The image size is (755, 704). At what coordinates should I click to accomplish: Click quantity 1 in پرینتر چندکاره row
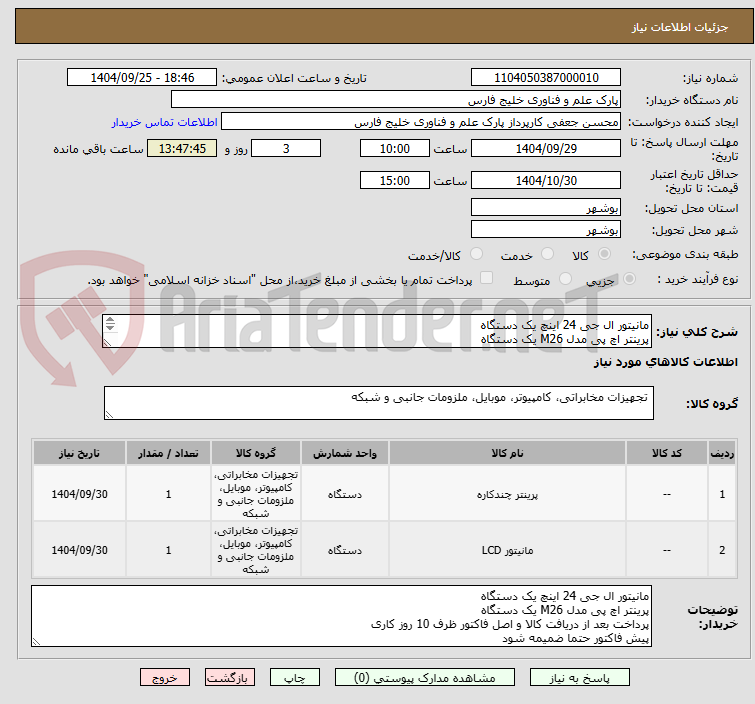pos(168,494)
